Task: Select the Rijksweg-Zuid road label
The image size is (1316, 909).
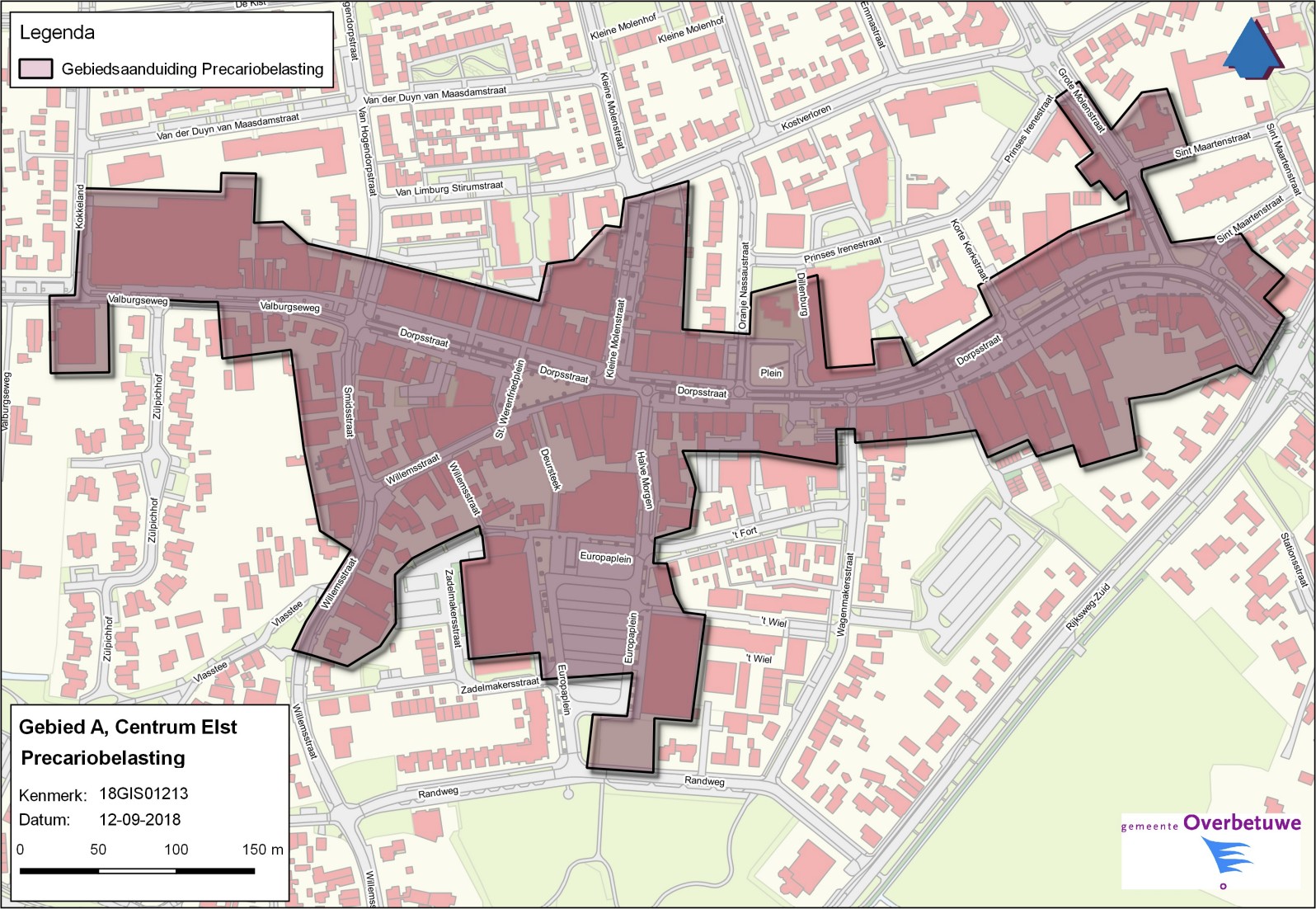Action: tap(1088, 607)
